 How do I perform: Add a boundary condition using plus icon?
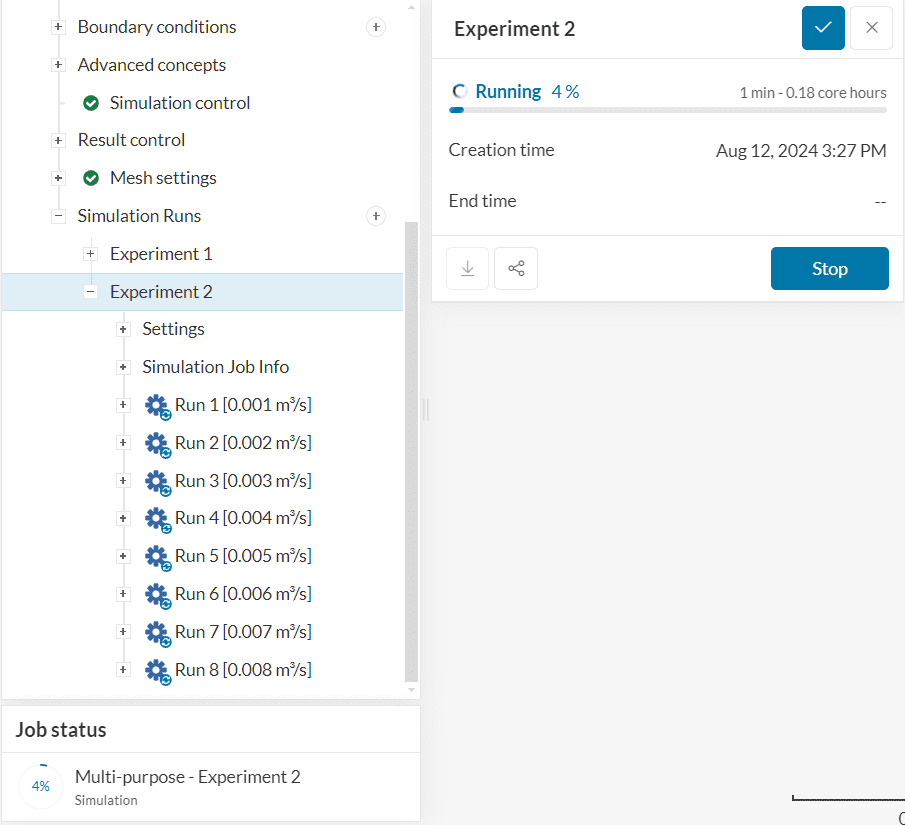coord(376,27)
